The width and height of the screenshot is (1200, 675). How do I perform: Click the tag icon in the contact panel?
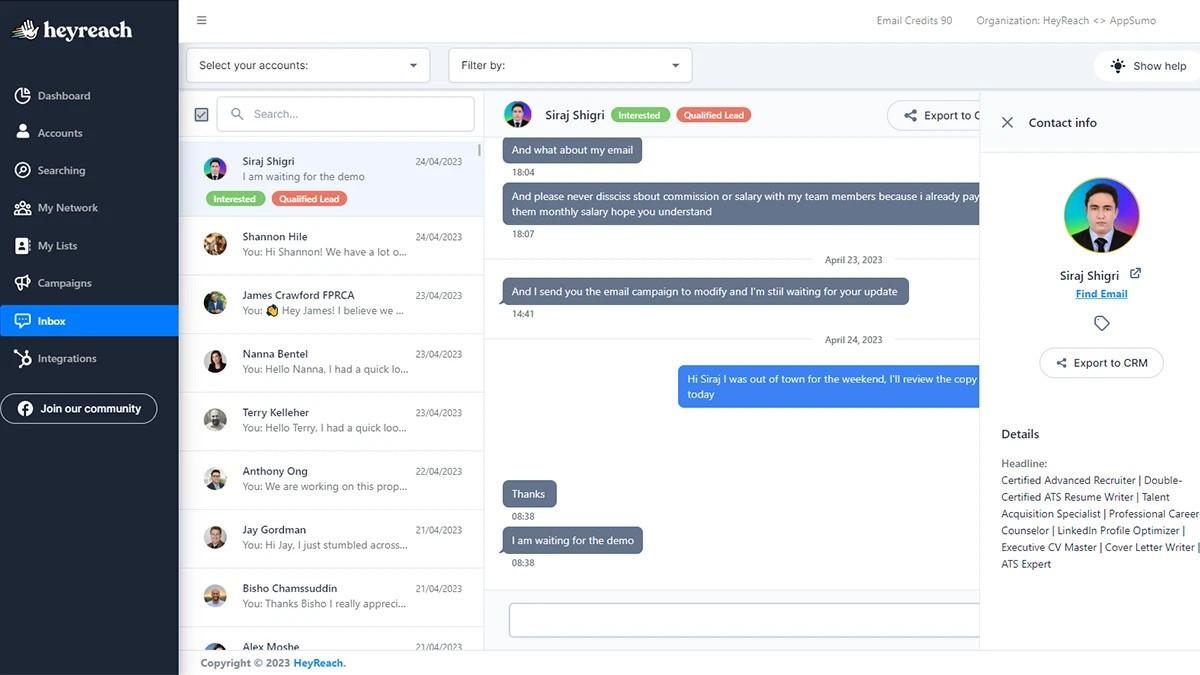tap(1101, 323)
